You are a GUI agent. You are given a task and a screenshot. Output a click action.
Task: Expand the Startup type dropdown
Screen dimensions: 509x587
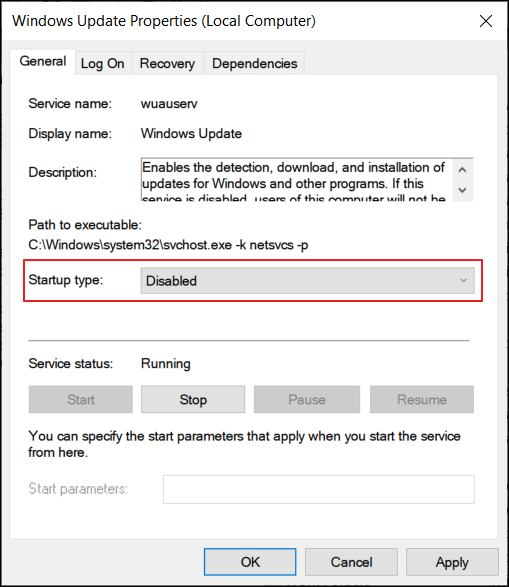307,280
